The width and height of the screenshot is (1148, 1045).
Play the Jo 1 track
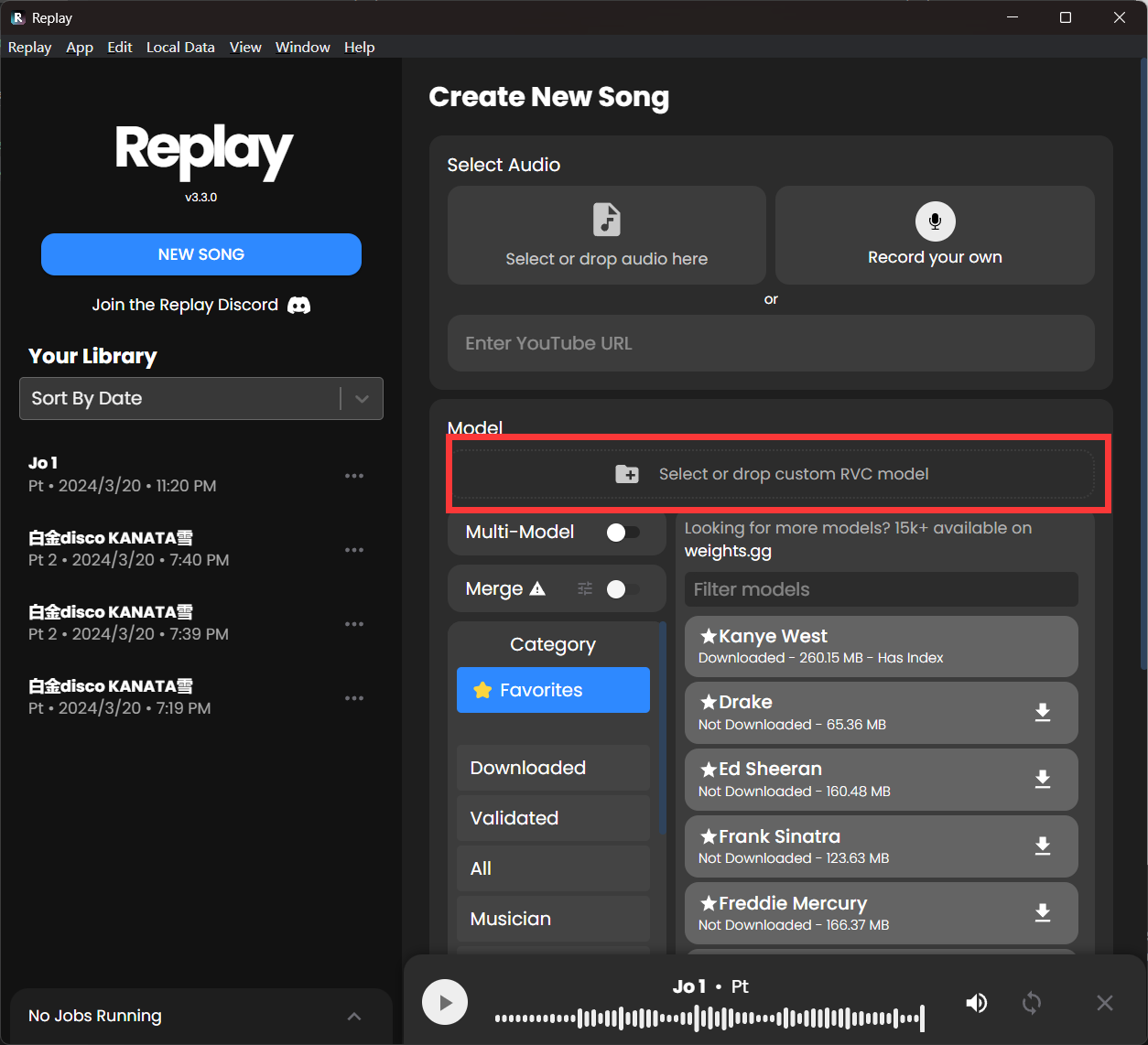tap(445, 1002)
